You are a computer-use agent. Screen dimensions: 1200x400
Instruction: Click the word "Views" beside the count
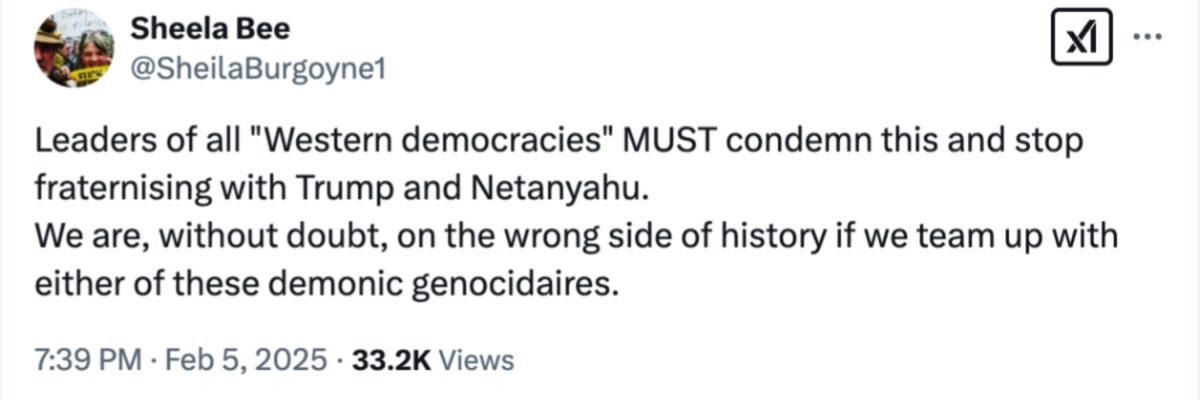[477, 360]
